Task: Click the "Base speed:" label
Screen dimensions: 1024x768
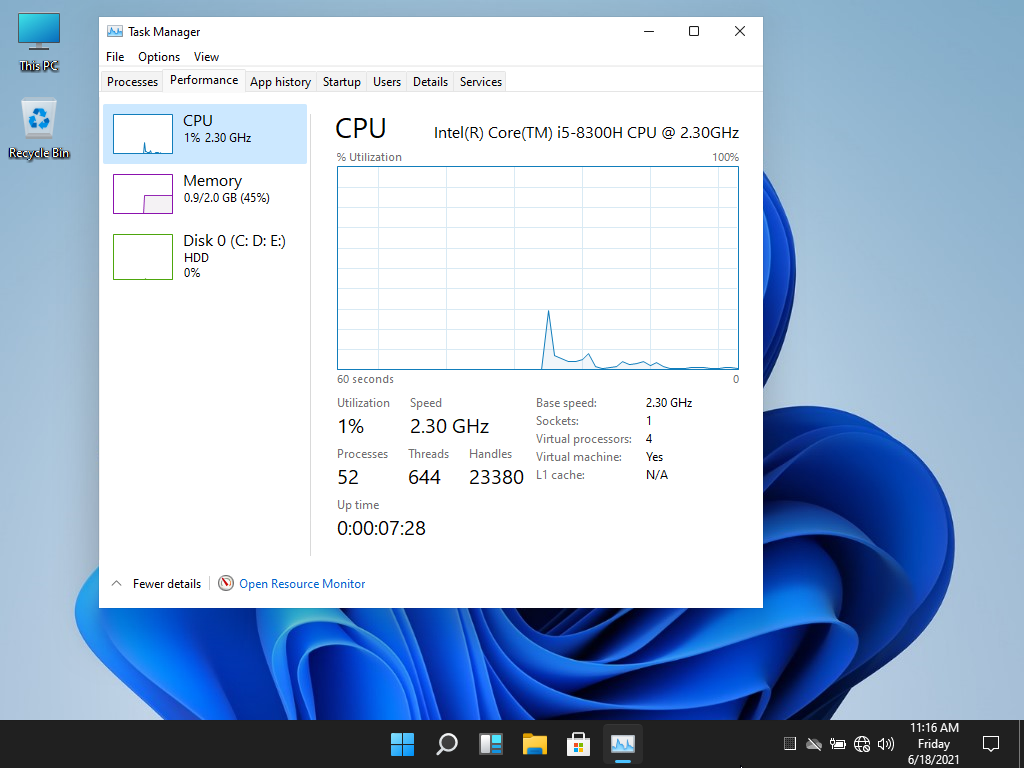Action: (566, 403)
